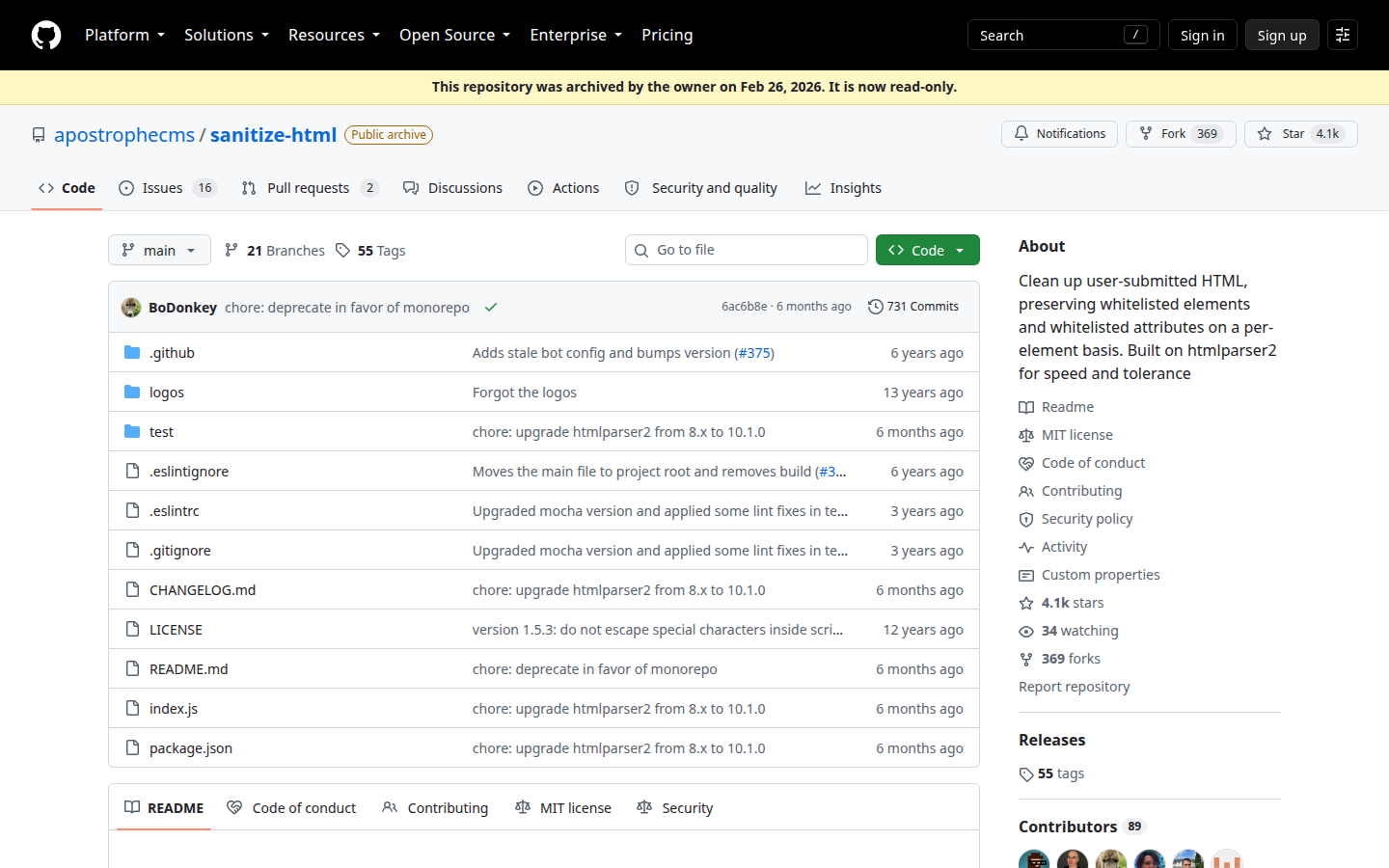This screenshot has width=1389, height=868.
Task: Click the scale icon next to MIT license
Action: coord(1026,436)
